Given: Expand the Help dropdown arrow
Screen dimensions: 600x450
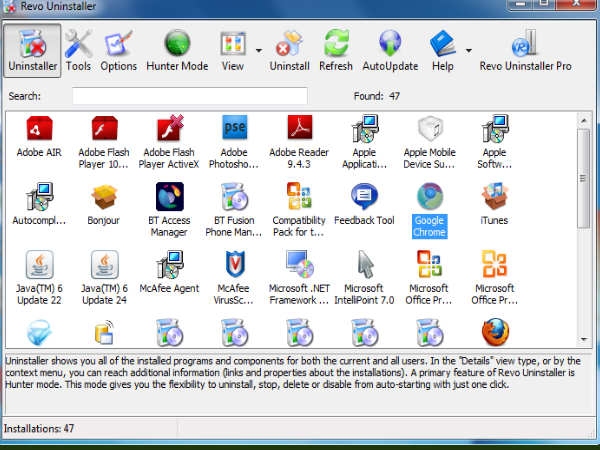Looking at the screenshot, I should pos(469,51).
